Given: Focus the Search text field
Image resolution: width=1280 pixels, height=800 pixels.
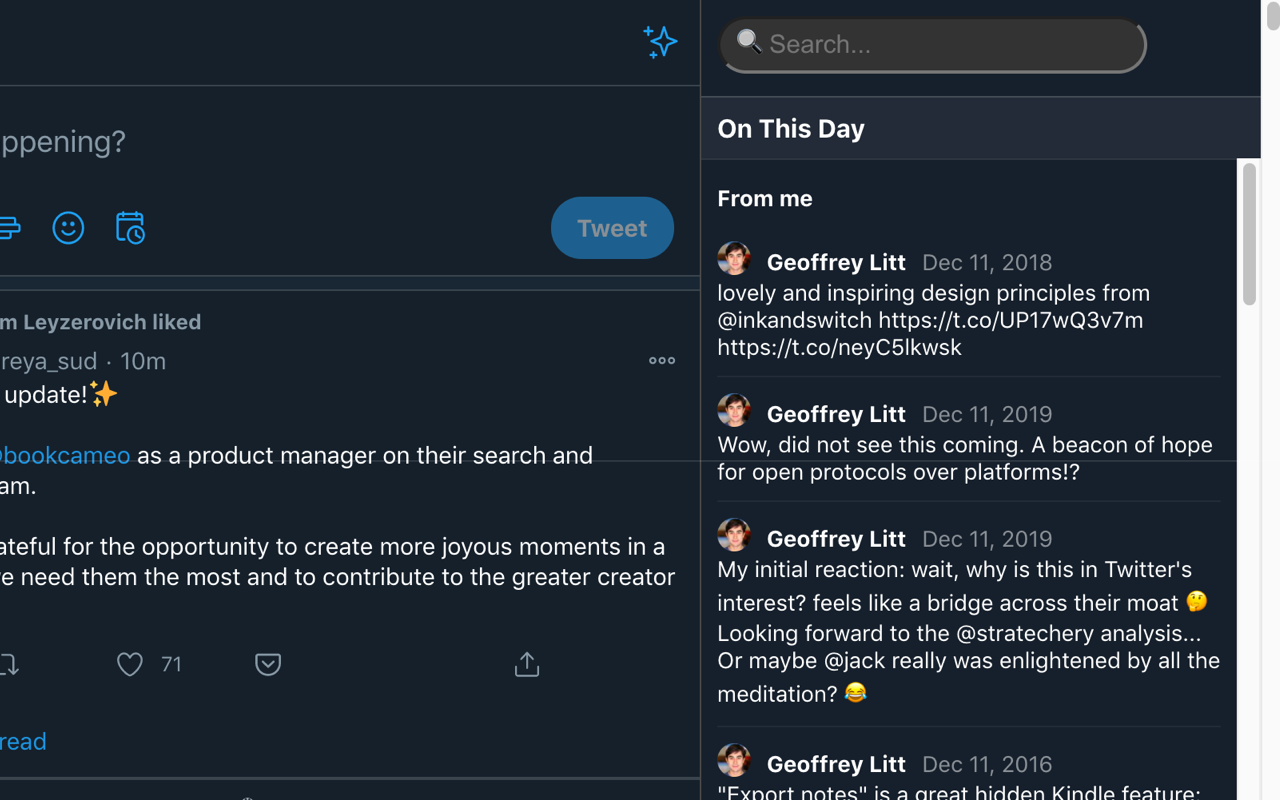Looking at the screenshot, I should pos(950,44).
